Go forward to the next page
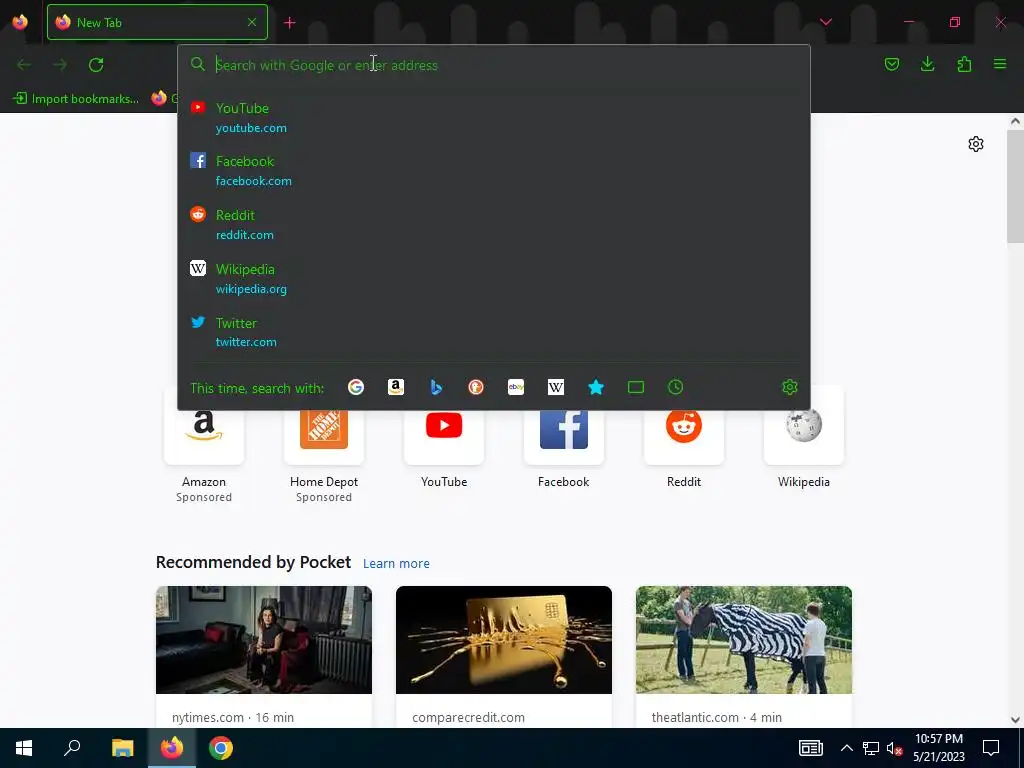The width and height of the screenshot is (1024, 768). pos(60,65)
